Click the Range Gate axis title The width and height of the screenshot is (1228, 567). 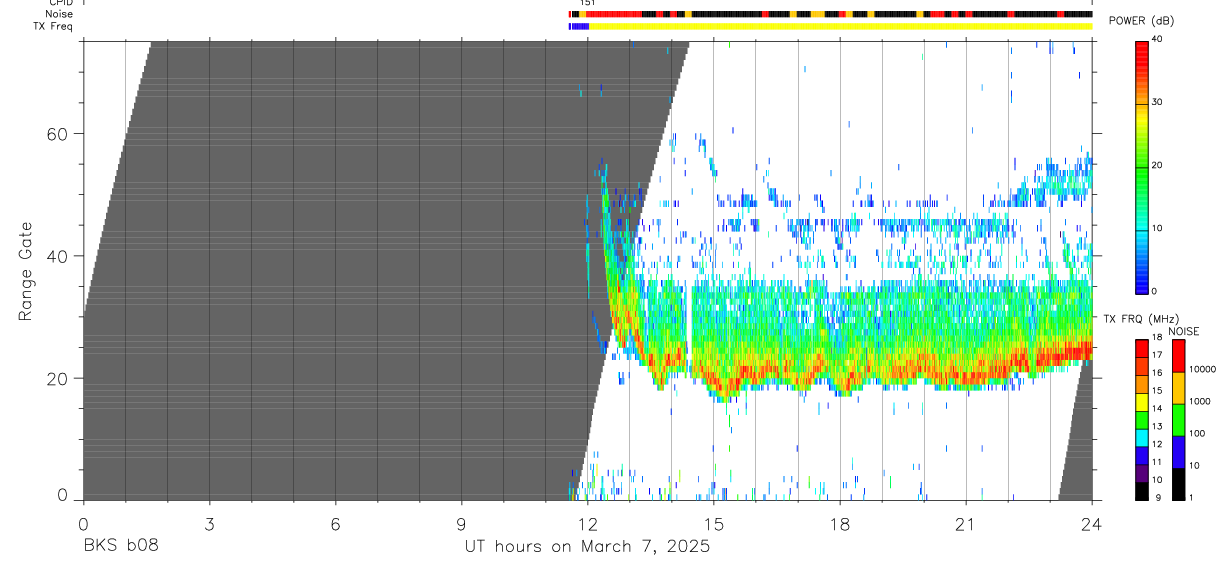[26, 271]
